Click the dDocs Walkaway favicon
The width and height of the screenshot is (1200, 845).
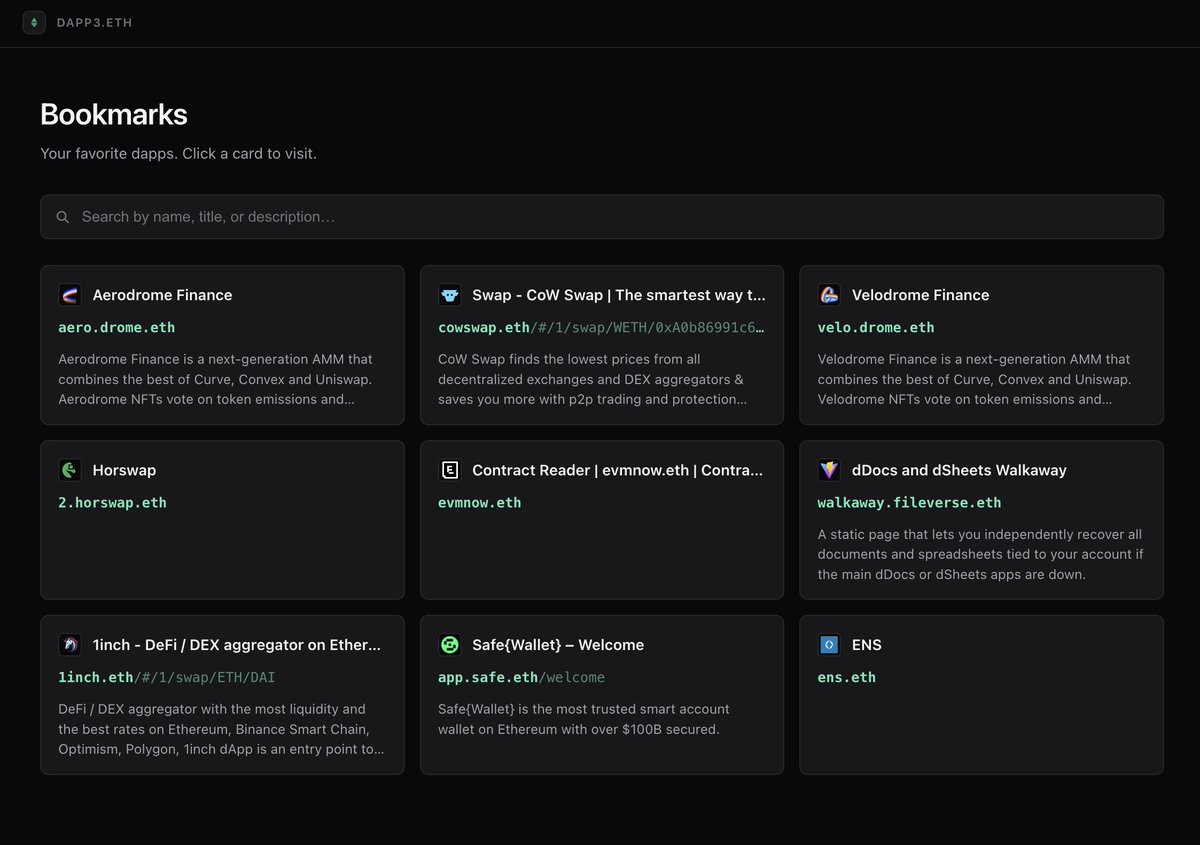click(x=829, y=470)
